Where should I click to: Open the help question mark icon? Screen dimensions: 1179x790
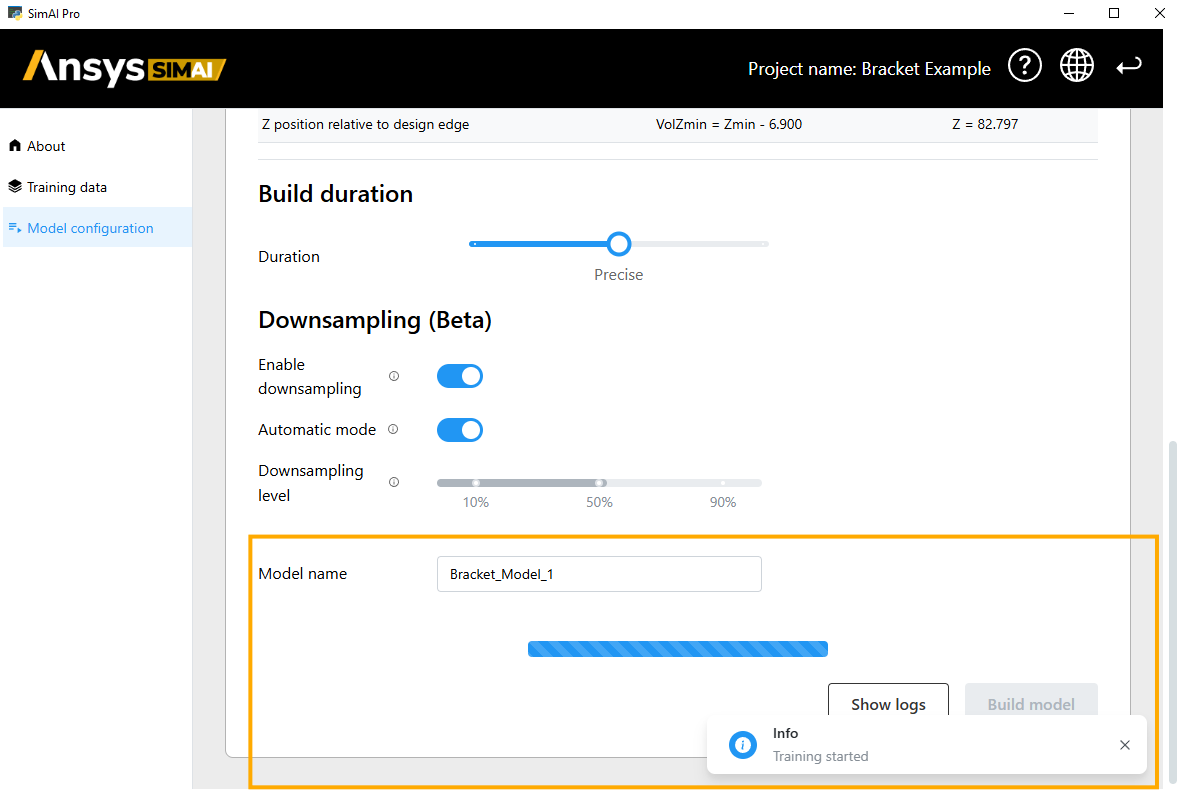(x=1024, y=66)
